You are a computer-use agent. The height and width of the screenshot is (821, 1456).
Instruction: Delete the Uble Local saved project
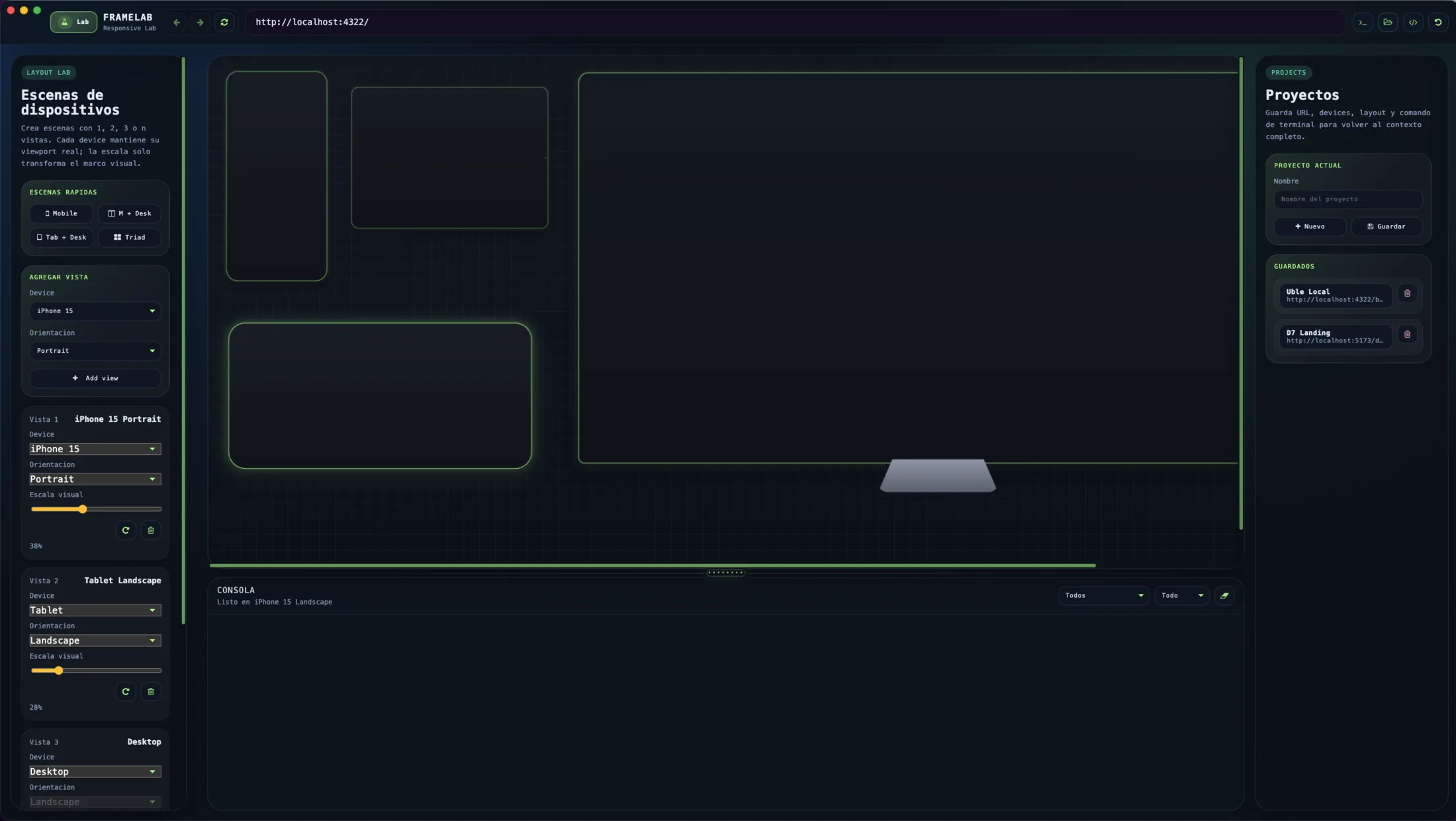1407,293
